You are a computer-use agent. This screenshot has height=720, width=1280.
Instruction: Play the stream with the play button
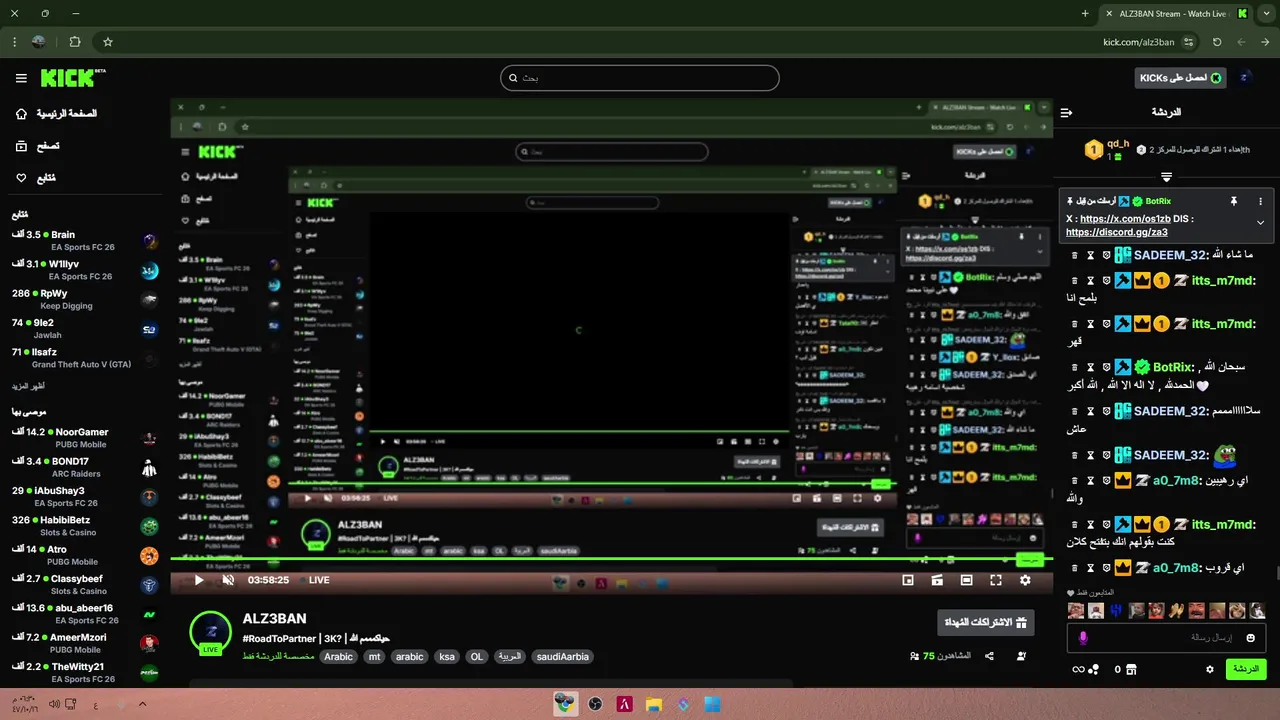coord(198,580)
